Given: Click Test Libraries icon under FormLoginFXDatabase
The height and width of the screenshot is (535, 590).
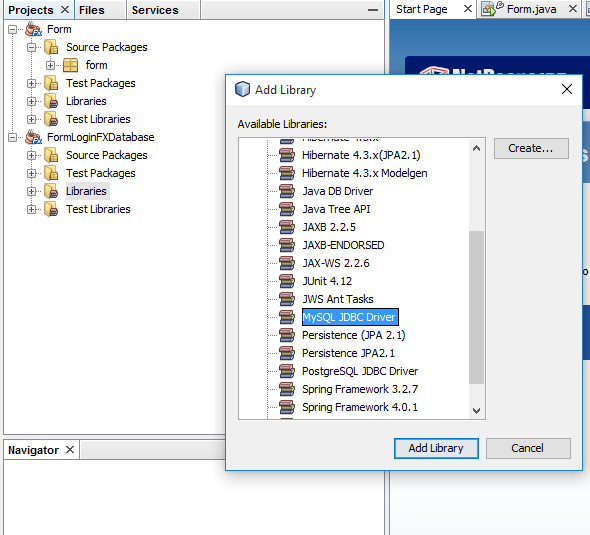Looking at the screenshot, I should [x=51, y=209].
